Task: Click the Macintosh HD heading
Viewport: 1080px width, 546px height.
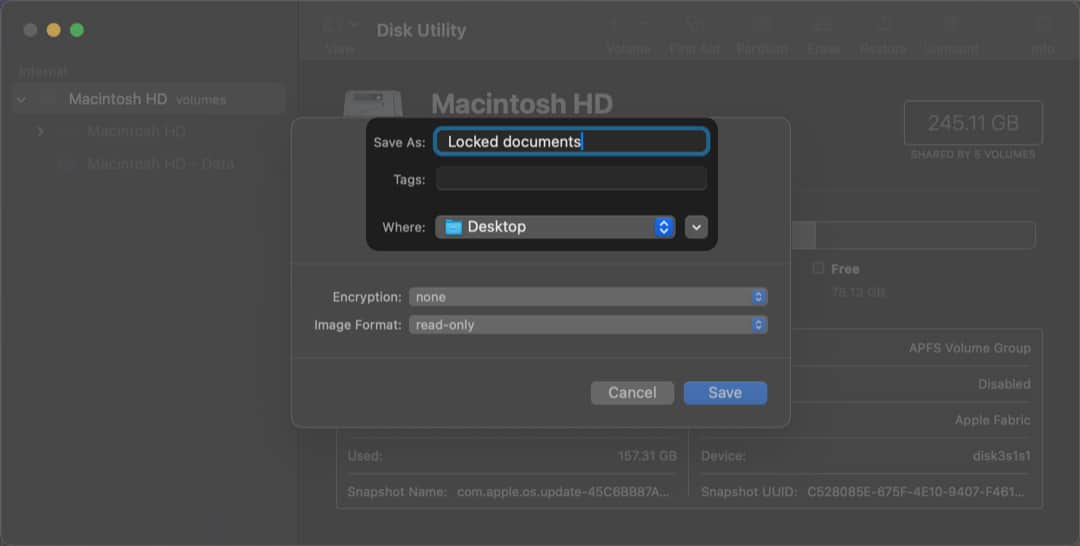Action: point(521,104)
